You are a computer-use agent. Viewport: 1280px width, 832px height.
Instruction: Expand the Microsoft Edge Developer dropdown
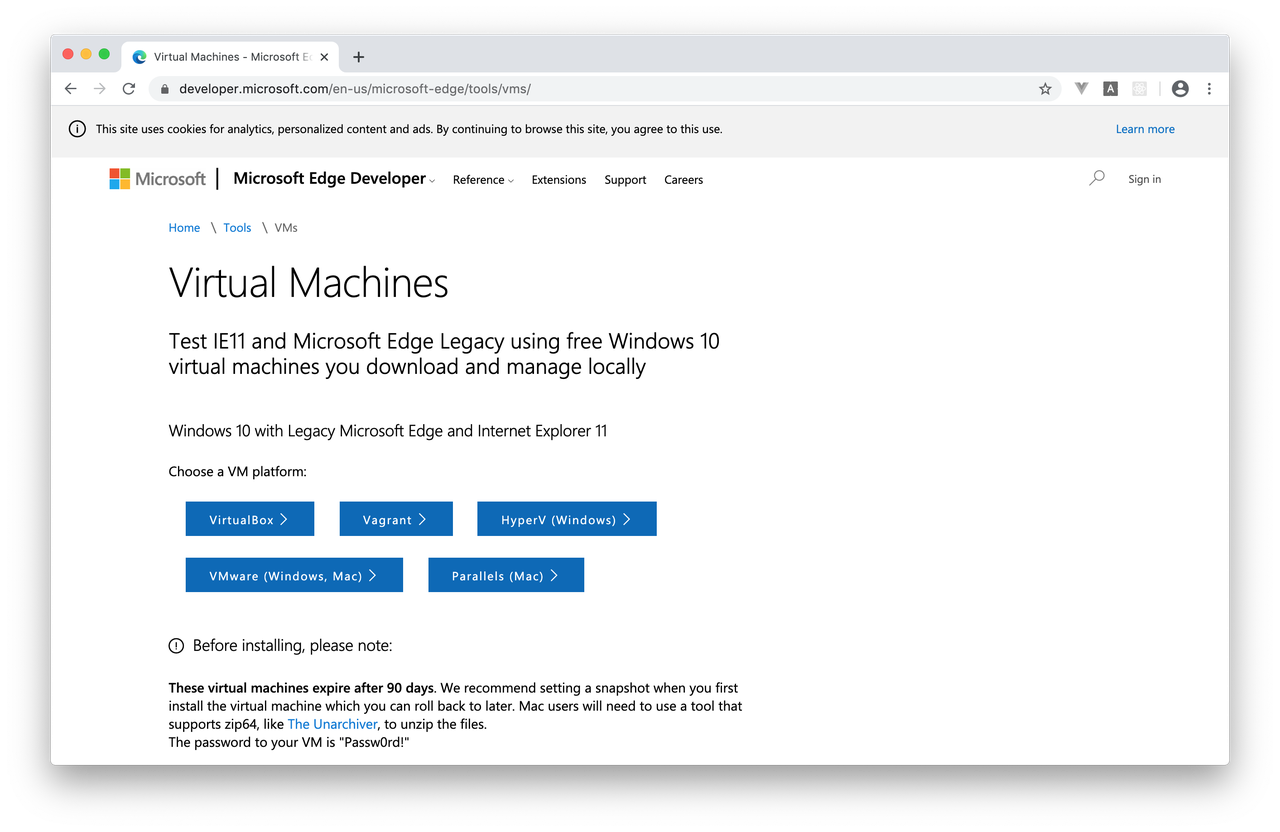click(x=334, y=179)
